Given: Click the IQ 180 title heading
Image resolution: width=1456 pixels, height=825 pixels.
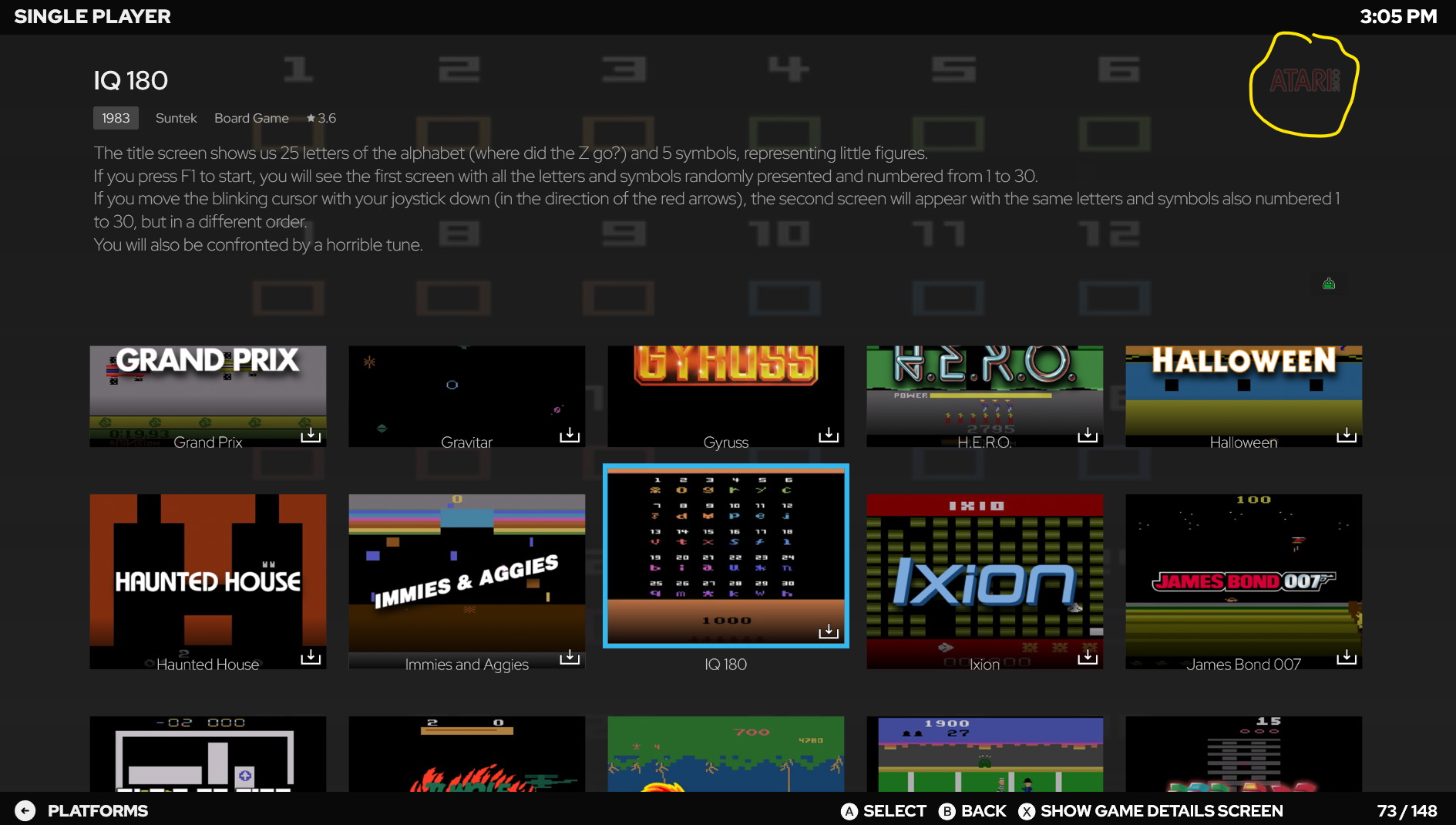Looking at the screenshot, I should (131, 80).
